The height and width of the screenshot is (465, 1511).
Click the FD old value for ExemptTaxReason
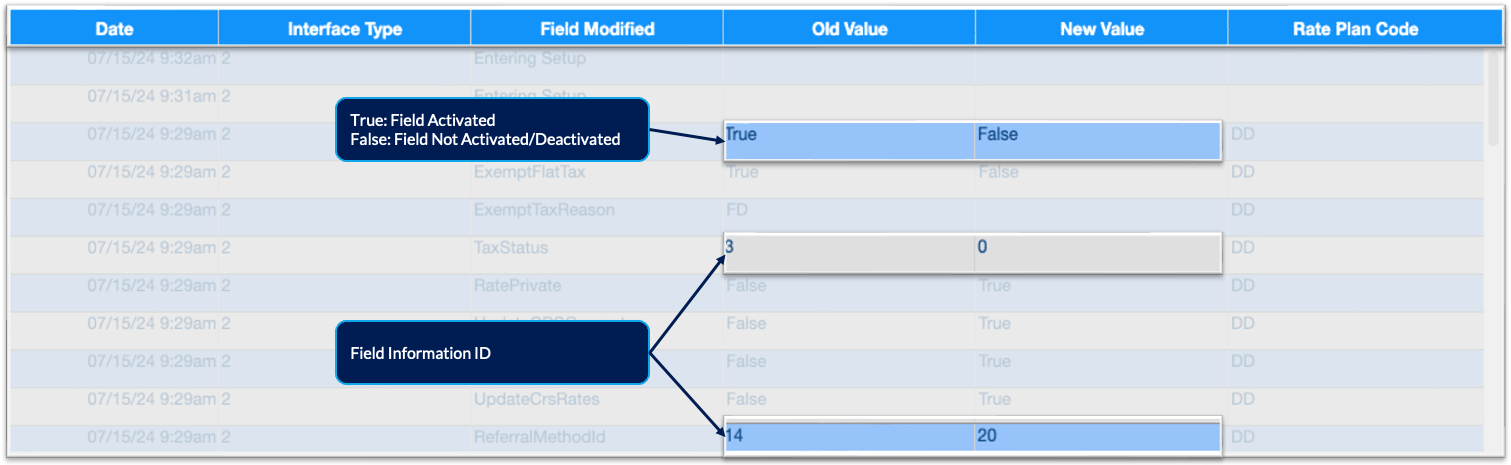pos(736,210)
